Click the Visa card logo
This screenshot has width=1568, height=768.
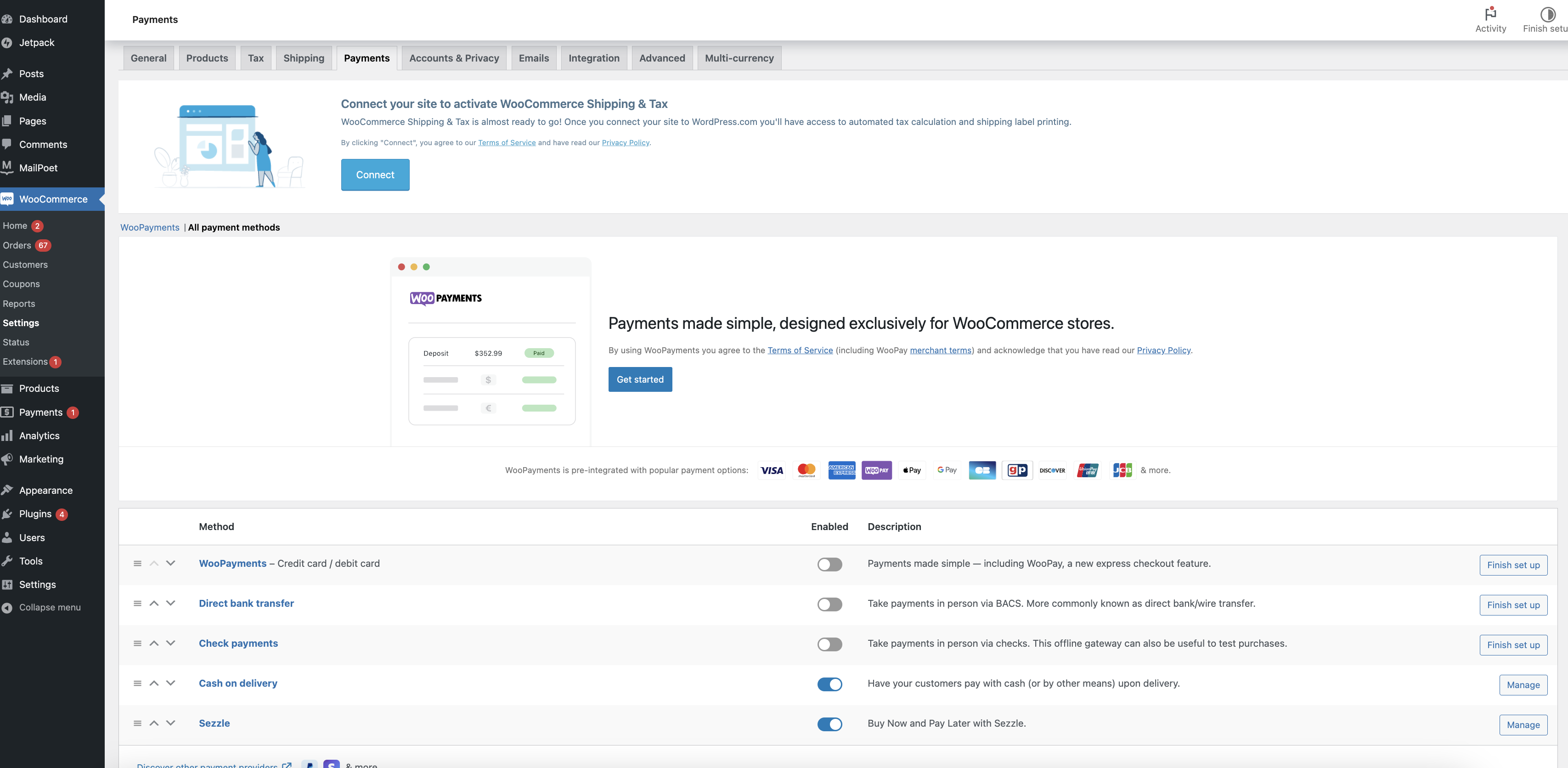[x=772, y=470]
